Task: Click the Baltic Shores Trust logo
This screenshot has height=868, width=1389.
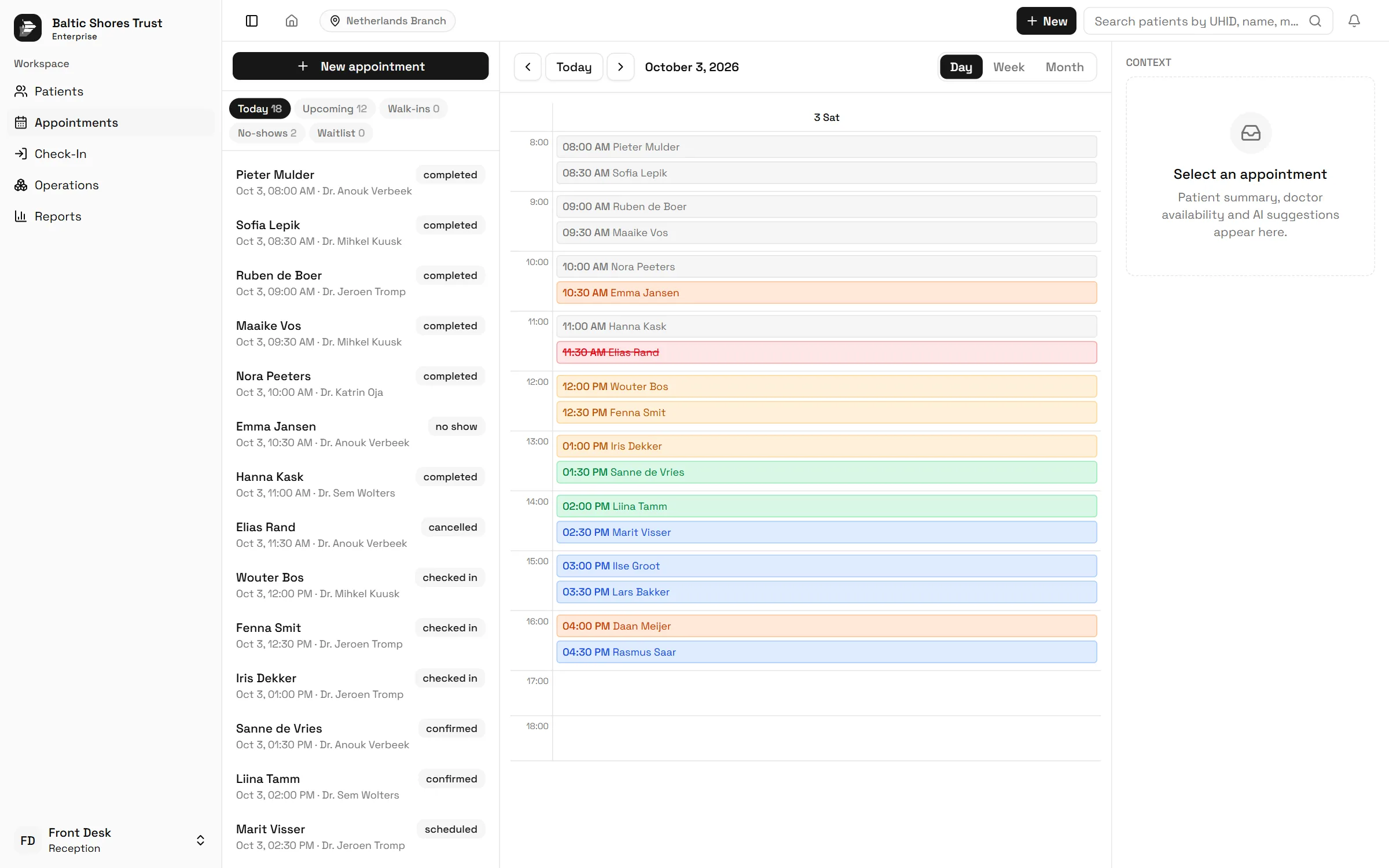Action: tap(28, 28)
